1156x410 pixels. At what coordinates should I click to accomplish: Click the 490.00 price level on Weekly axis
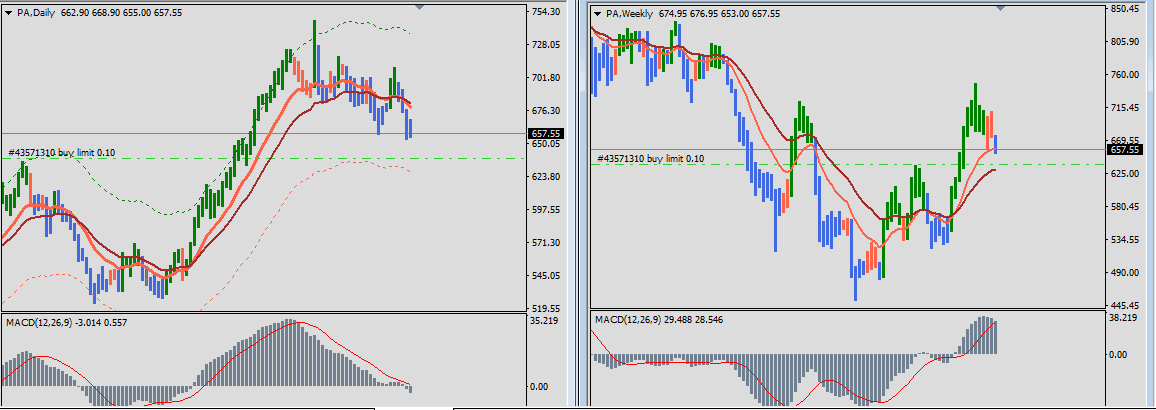[1124, 273]
